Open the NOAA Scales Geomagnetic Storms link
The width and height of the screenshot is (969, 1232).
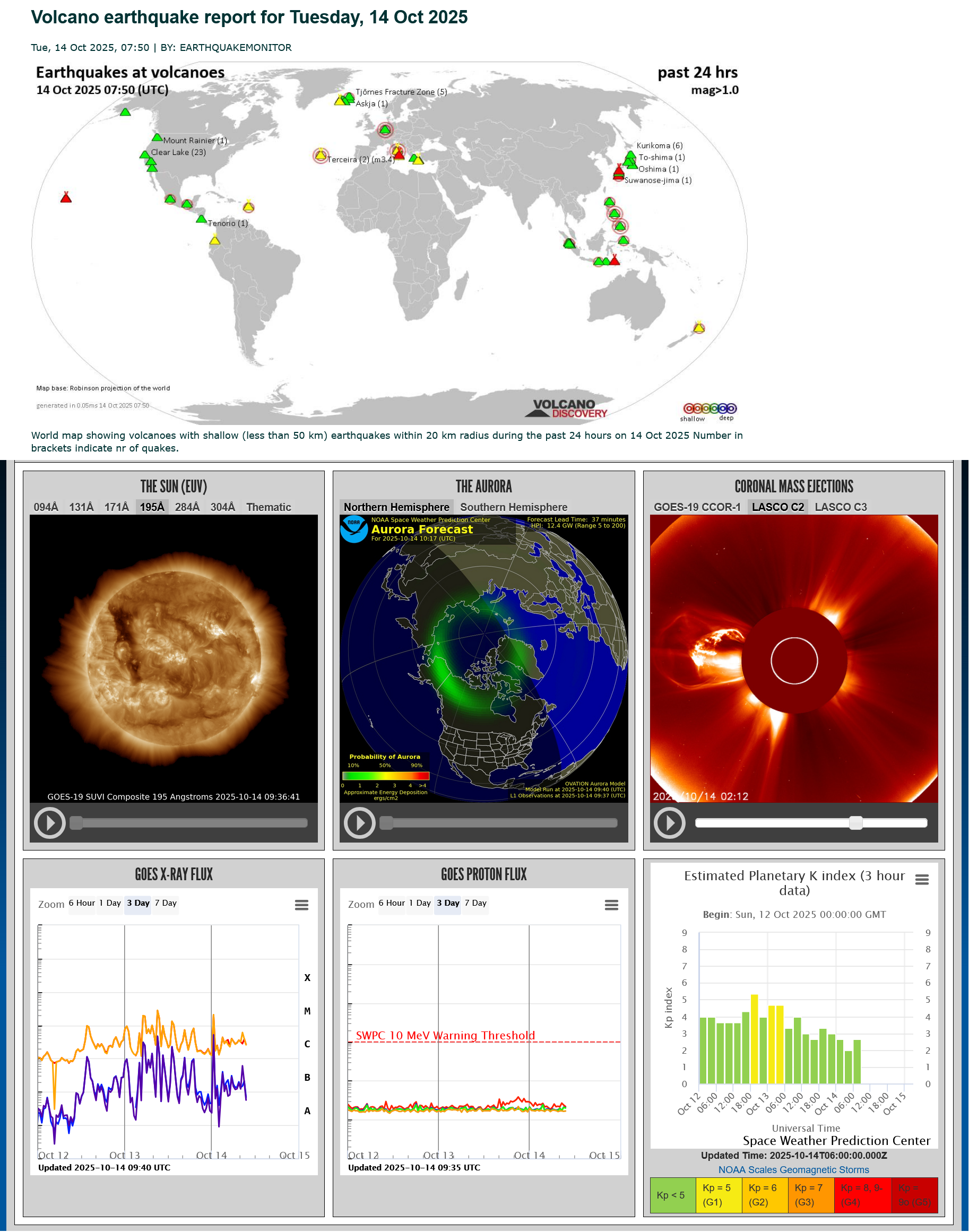793,1169
